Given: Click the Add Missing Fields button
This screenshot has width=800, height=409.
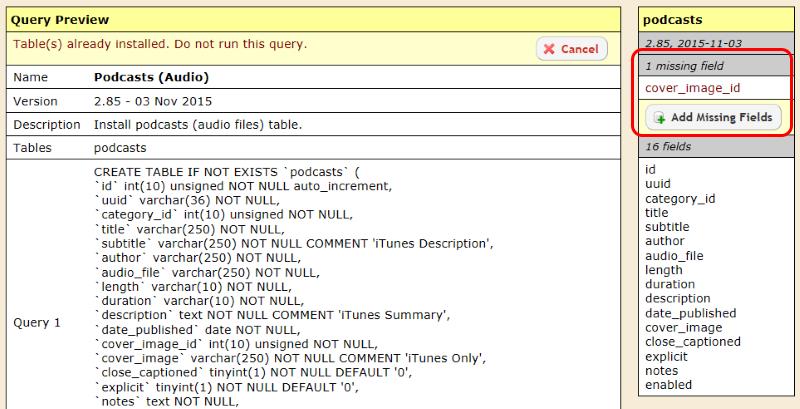Looking at the screenshot, I should (x=712, y=118).
